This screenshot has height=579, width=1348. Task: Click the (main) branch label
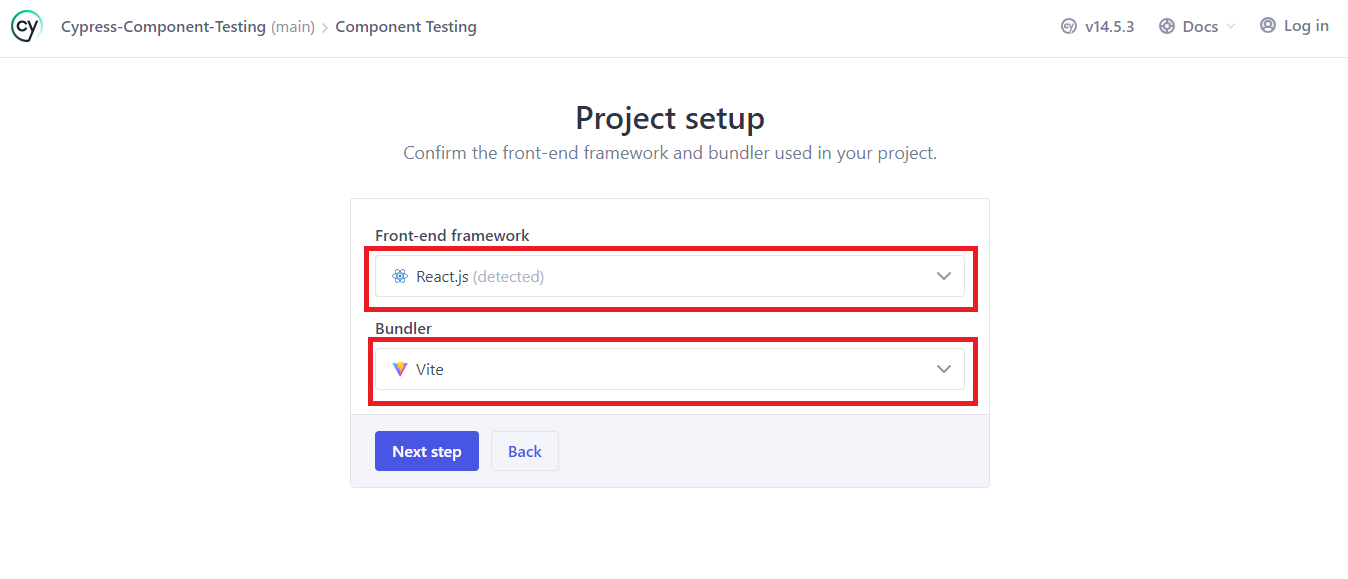(292, 27)
